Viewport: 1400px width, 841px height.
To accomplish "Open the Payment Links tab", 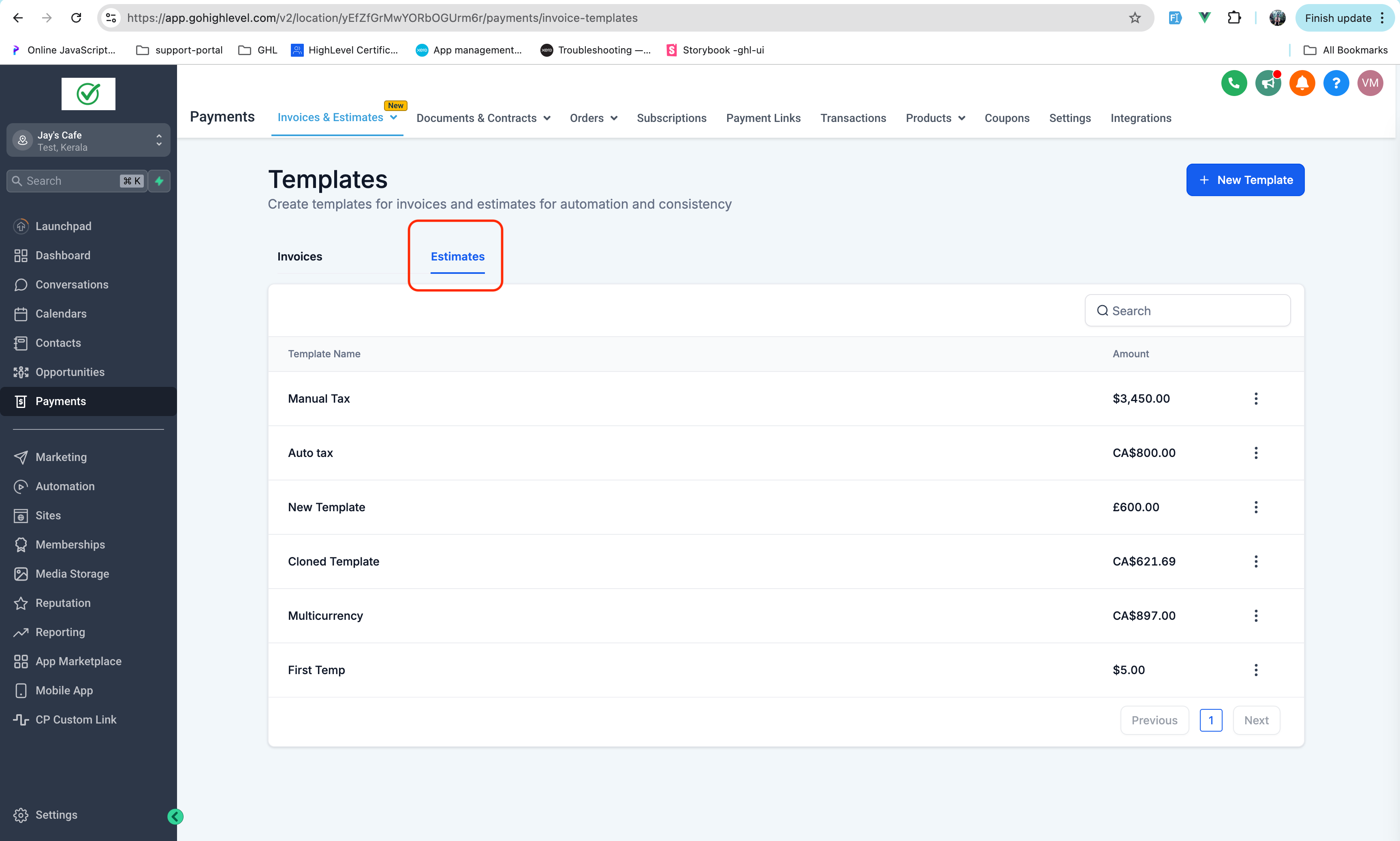I will pyautogui.click(x=763, y=118).
